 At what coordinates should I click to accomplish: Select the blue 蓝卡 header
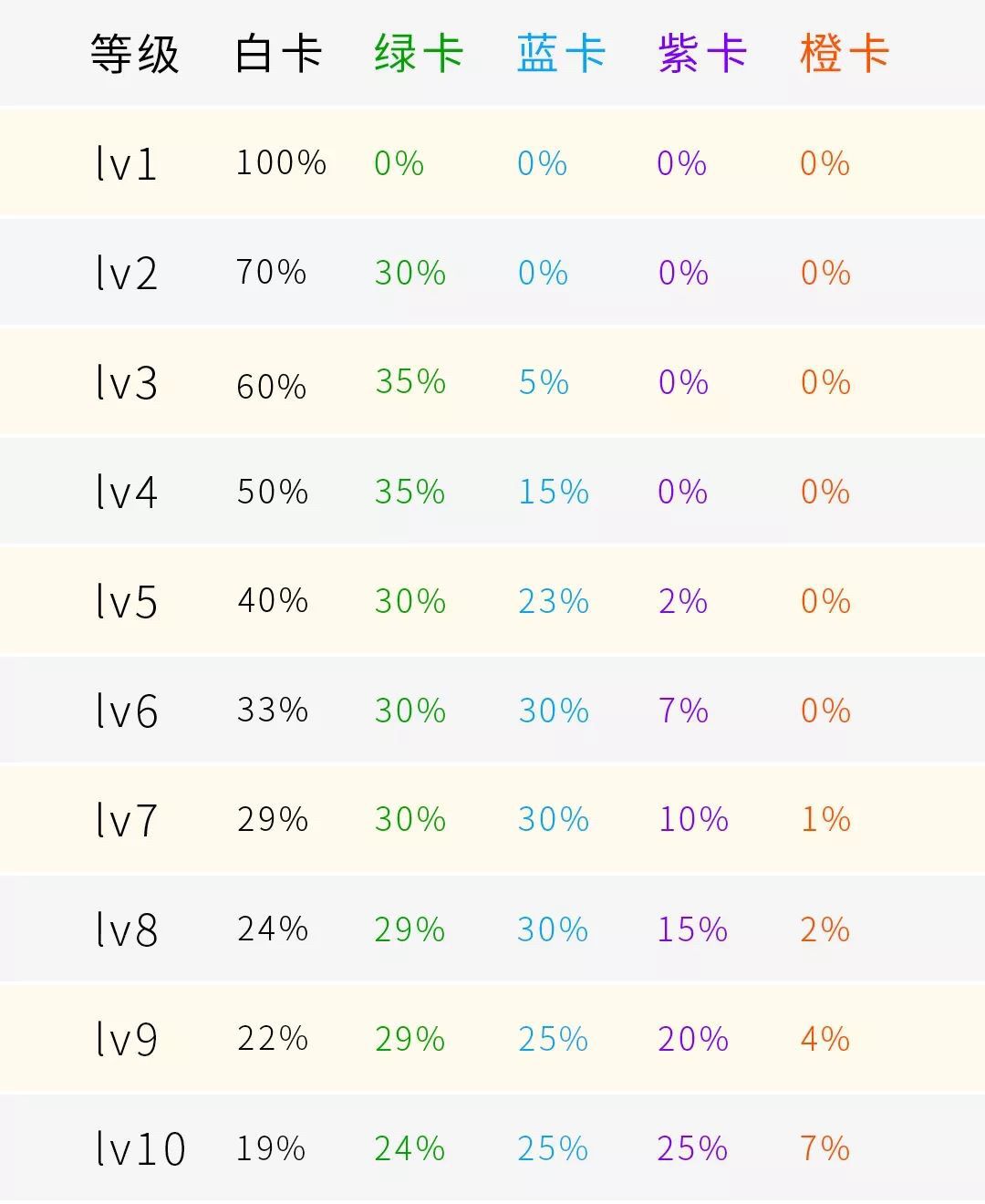tap(561, 54)
